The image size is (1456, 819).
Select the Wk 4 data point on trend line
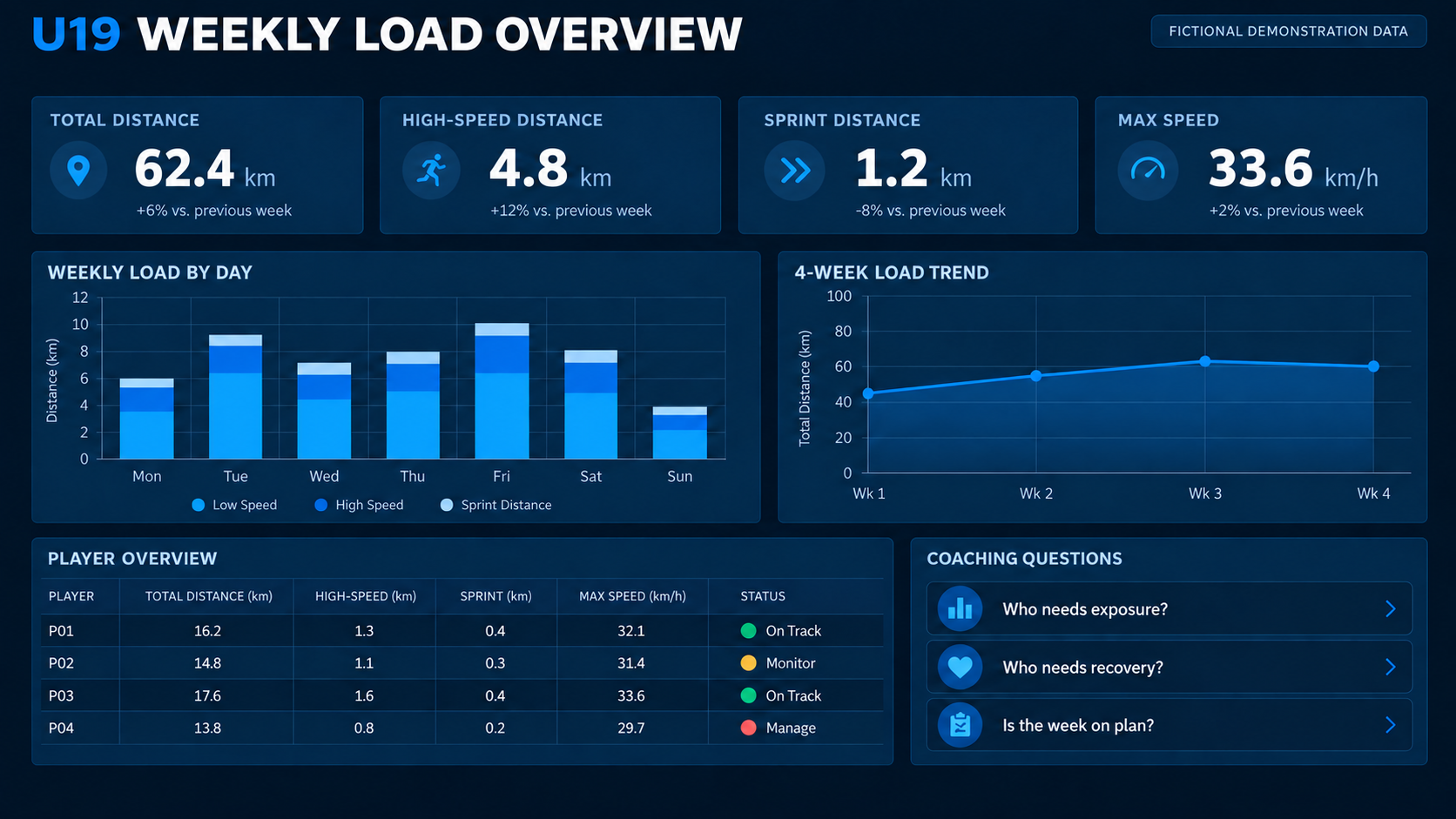[1373, 366]
